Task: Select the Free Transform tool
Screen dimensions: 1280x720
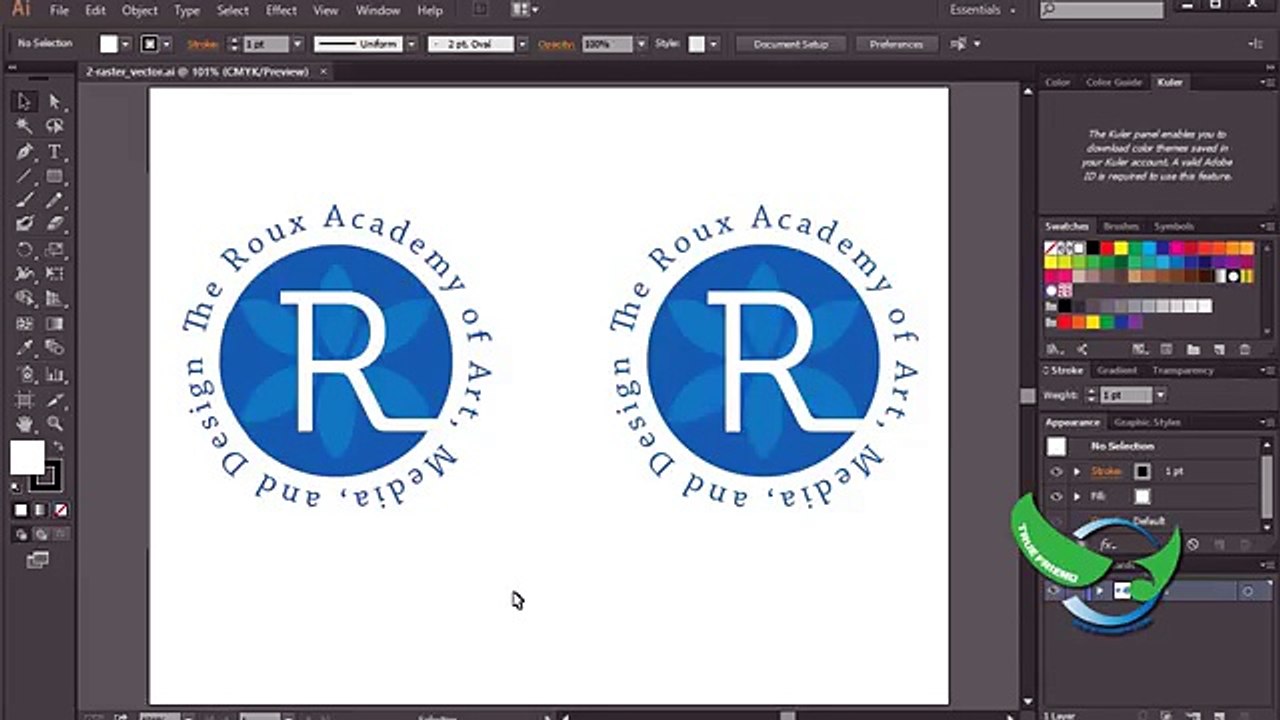Action: 55,274
